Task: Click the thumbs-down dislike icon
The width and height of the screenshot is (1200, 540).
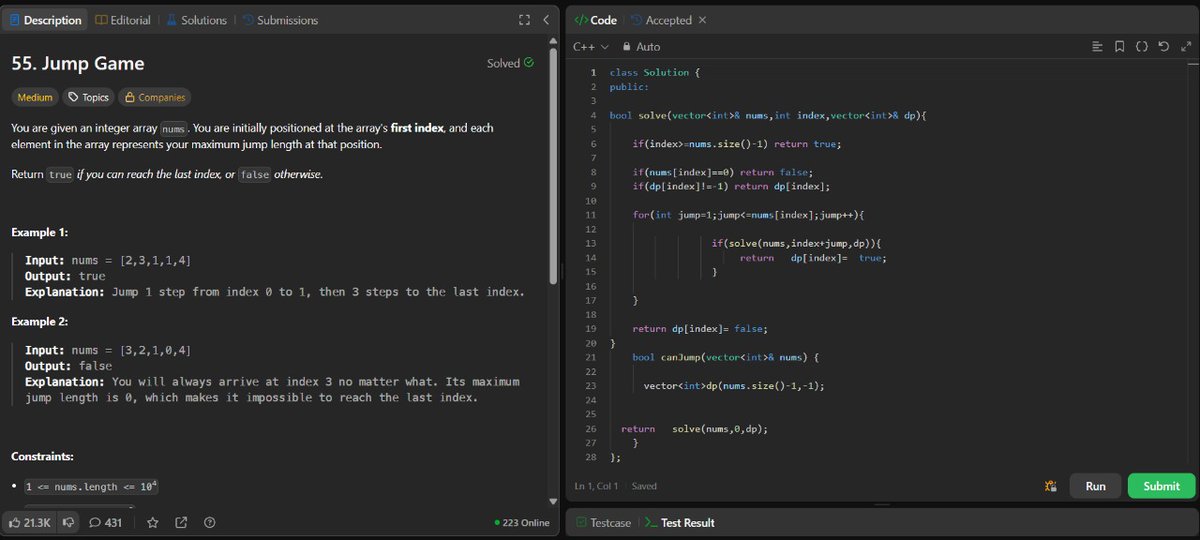Action: (x=69, y=522)
